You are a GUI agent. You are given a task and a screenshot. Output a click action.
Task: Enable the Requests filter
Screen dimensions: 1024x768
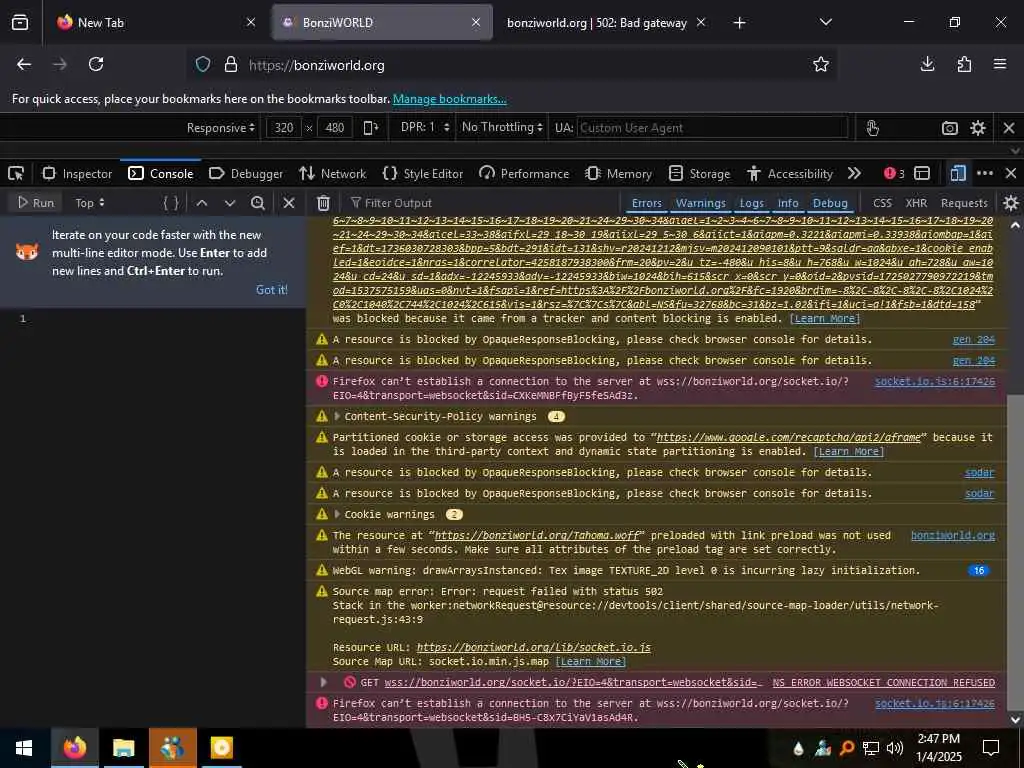pyautogui.click(x=964, y=203)
